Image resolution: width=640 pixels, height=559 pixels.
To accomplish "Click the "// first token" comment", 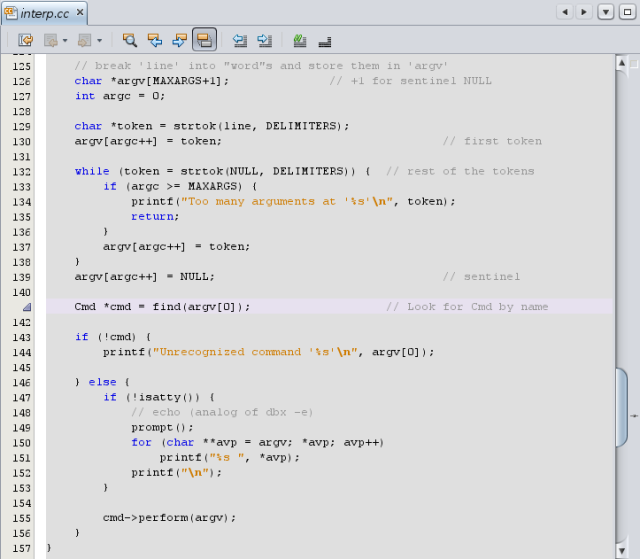I will point(492,141).
